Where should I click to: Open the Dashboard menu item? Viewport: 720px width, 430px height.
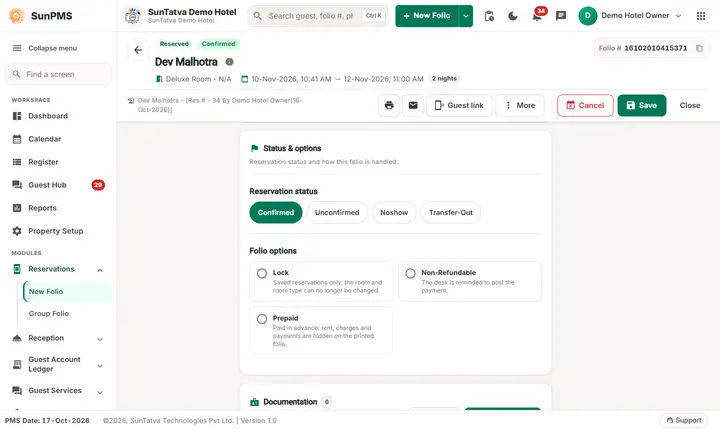58,116
